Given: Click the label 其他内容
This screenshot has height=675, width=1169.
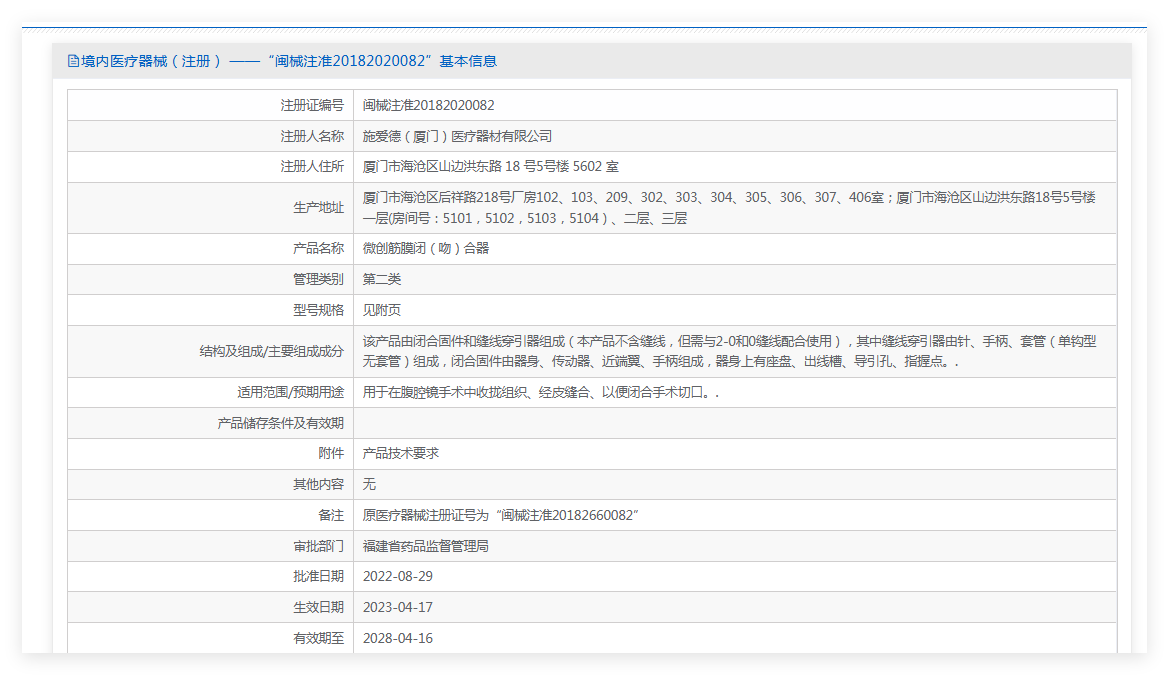Looking at the screenshot, I should tap(318, 485).
